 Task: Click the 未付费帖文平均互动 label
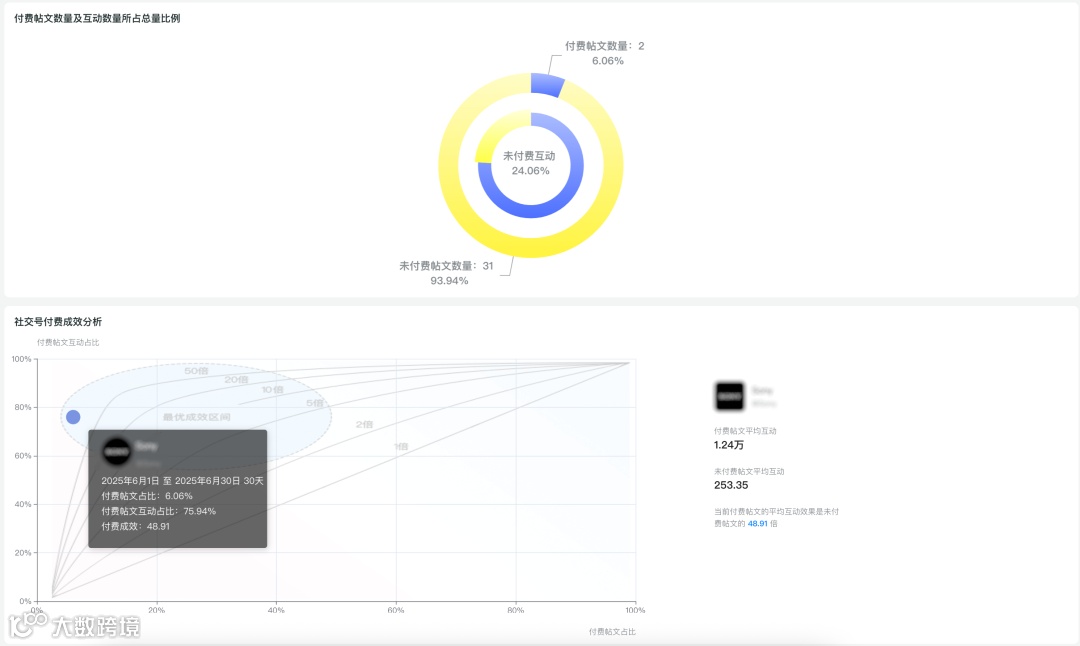[749, 472]
